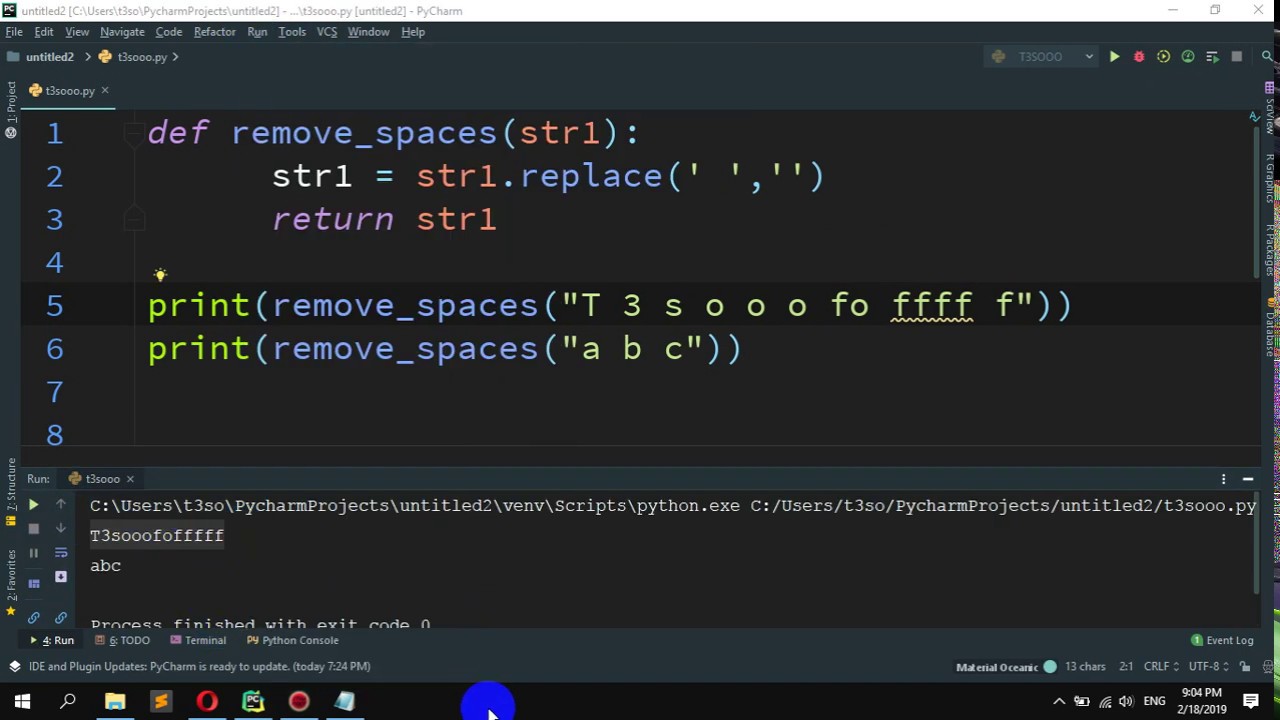
Task: Click the IDE and Plugin Updates notification
Action: [x=200, y=667]
